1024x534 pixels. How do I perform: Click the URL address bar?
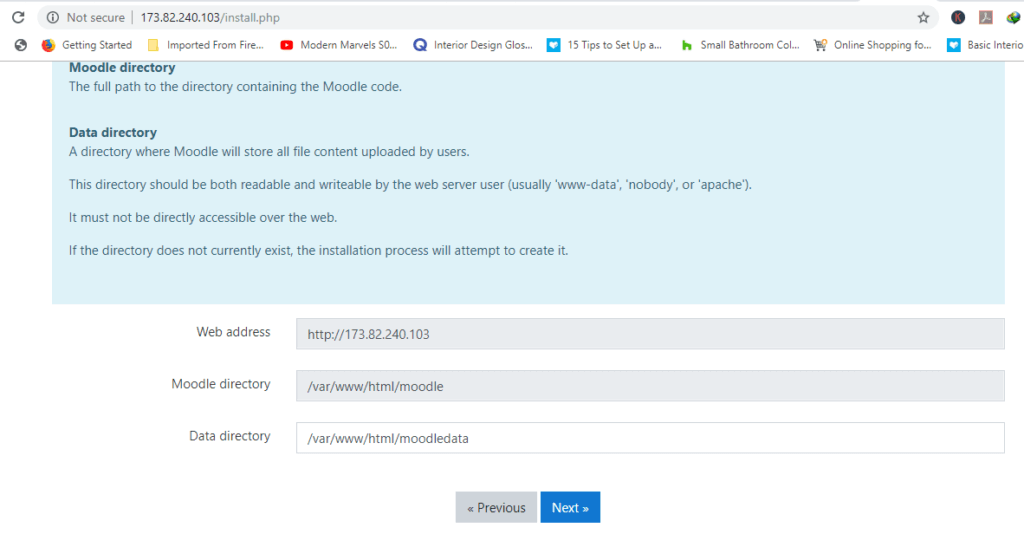click(x=500, y=17)
